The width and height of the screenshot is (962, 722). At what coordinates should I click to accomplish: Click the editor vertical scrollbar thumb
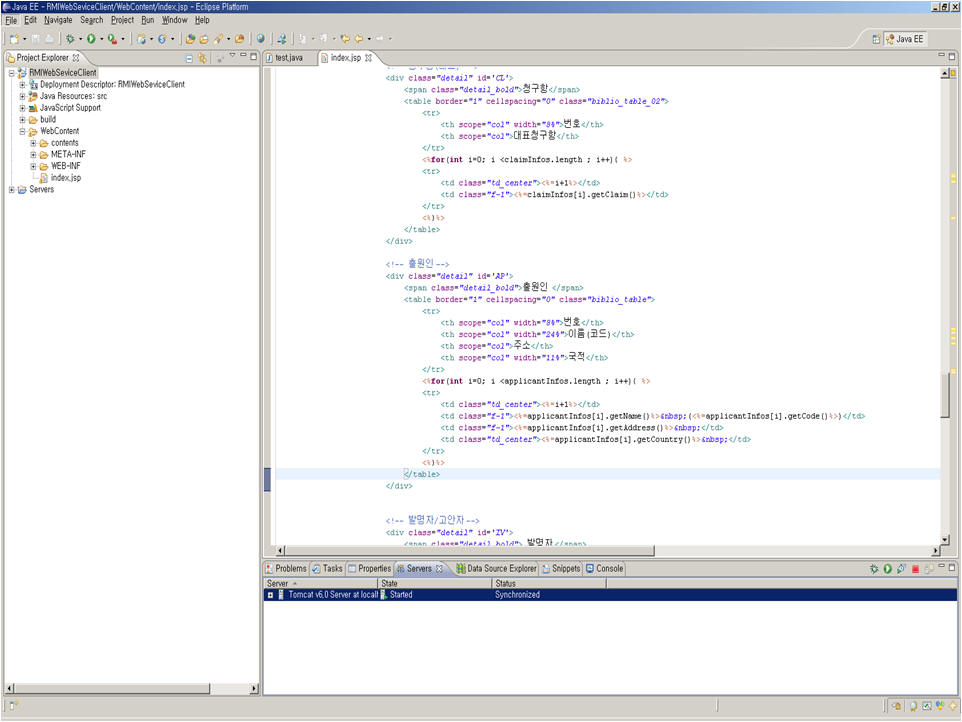click(x=946, y=395)
